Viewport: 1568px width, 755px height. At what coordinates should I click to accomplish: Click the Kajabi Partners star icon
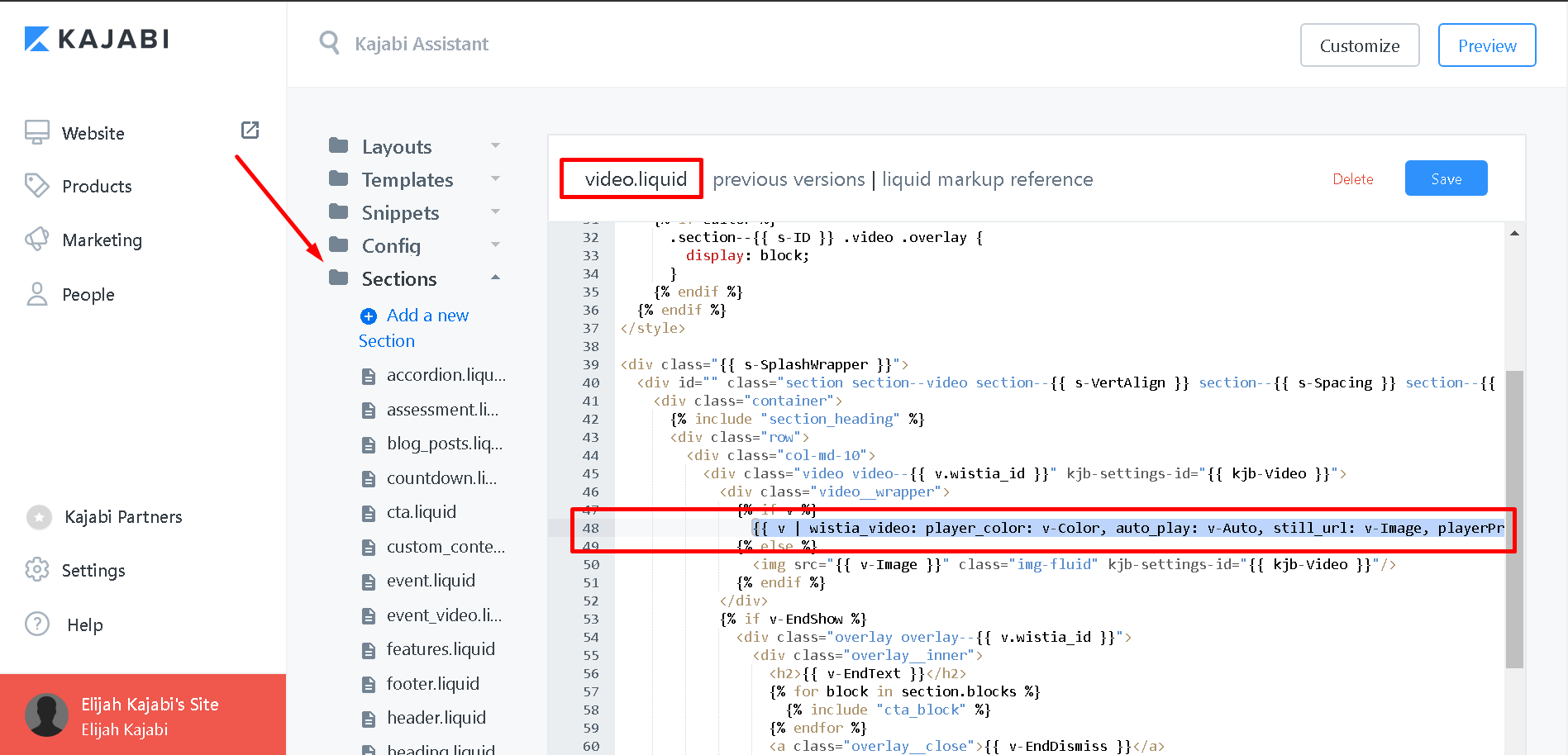pyautogui.click(x=39, y=517)
